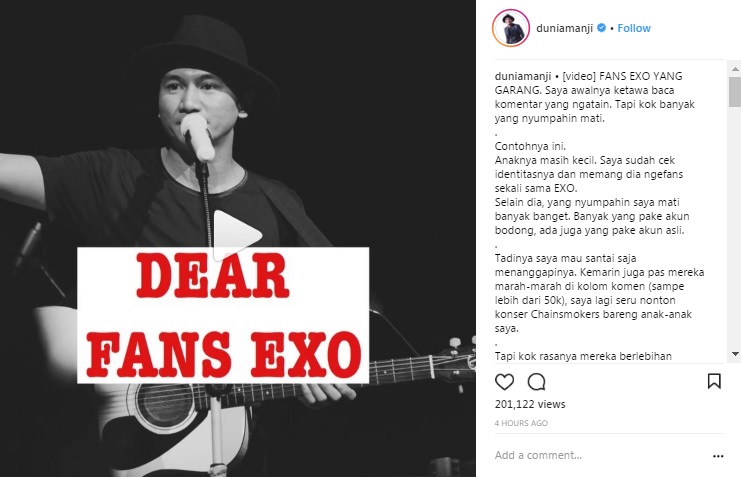Image resolution: width=741 pixels, height=477 pixels.
Task: Click the verified badge next to duniamanji
Action: pyautogui.click(x=601, y=28)
